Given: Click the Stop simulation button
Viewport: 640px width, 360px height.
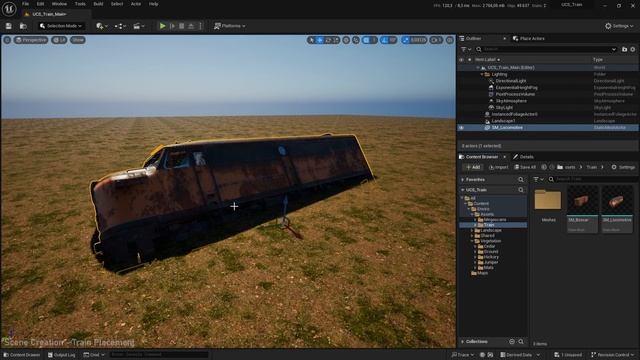Looking at the screenshot, I should click(182, 26).
